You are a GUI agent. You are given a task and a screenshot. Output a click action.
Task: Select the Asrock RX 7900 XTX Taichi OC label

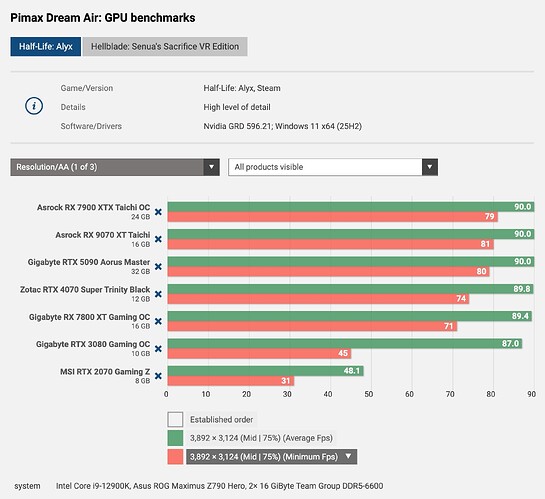coord(93,207)
